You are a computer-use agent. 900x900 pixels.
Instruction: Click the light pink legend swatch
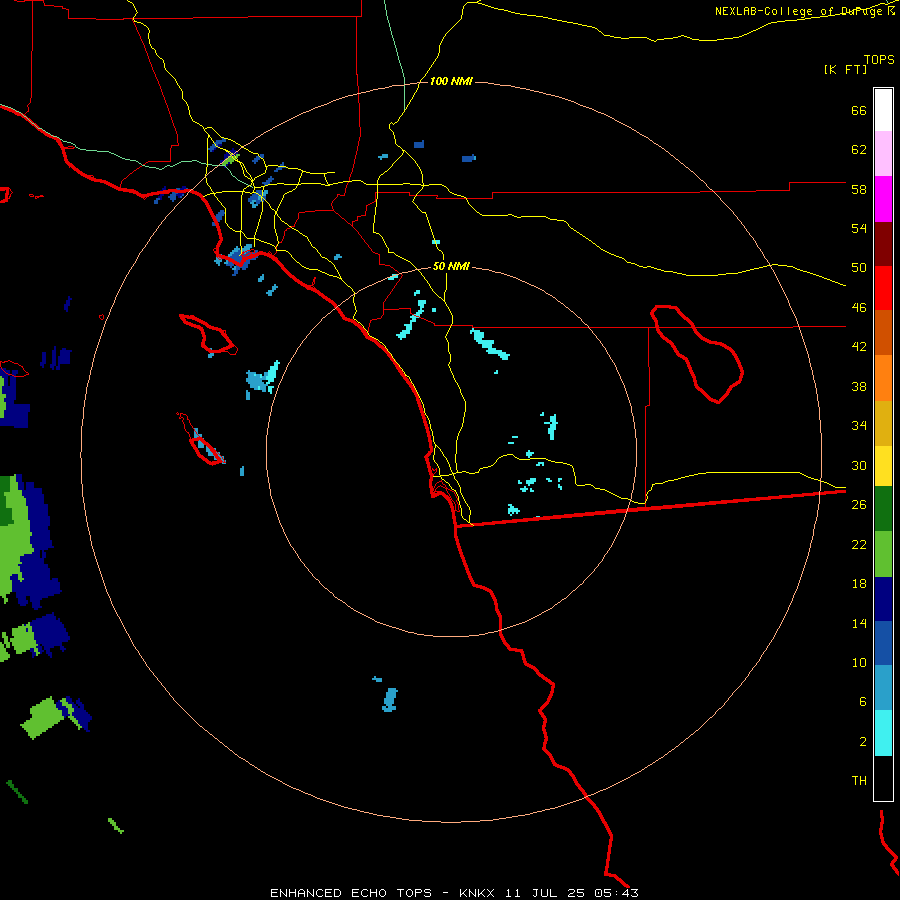coord(883,154)
